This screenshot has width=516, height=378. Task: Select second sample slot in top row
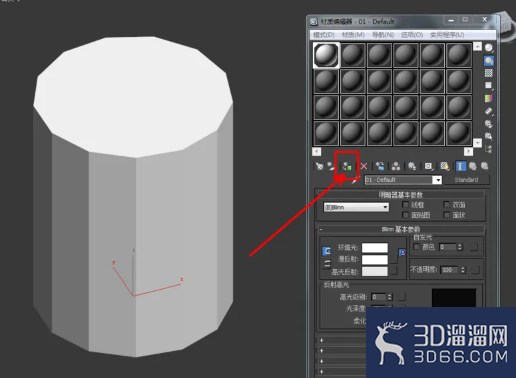pyautogui.click(x=353, y=55)
